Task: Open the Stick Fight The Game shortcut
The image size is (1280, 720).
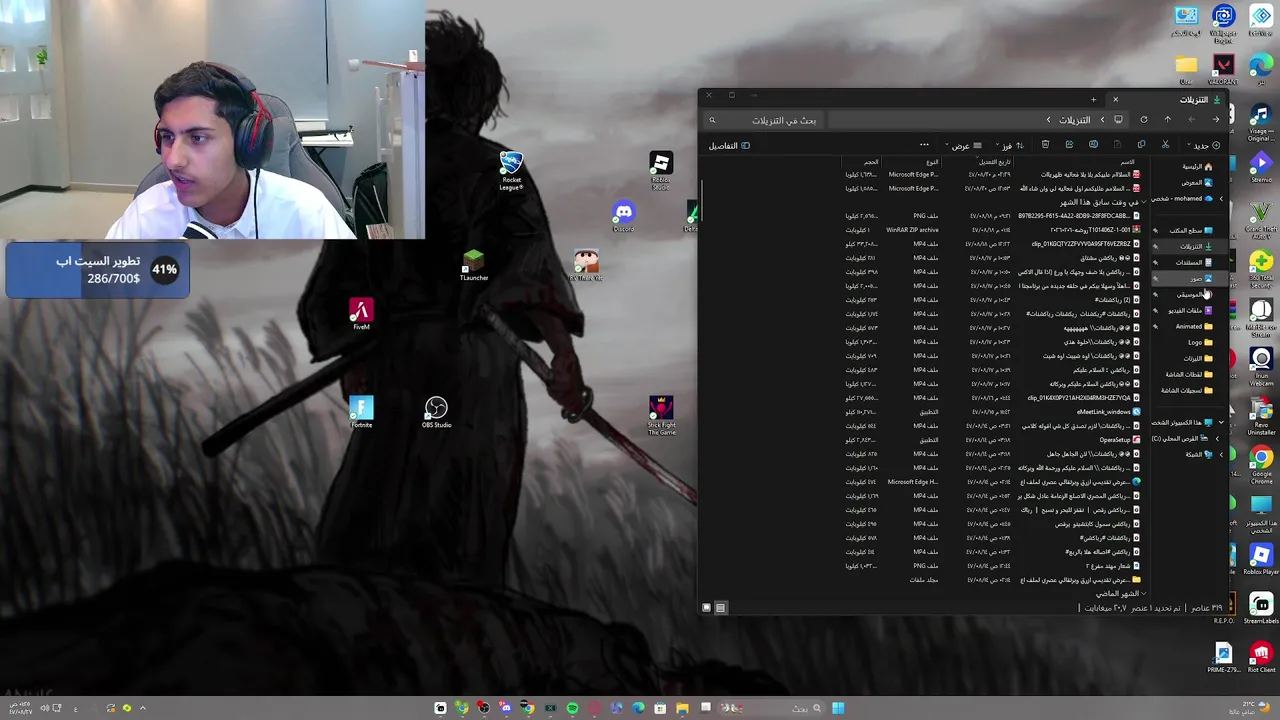Action: point(661,415)
